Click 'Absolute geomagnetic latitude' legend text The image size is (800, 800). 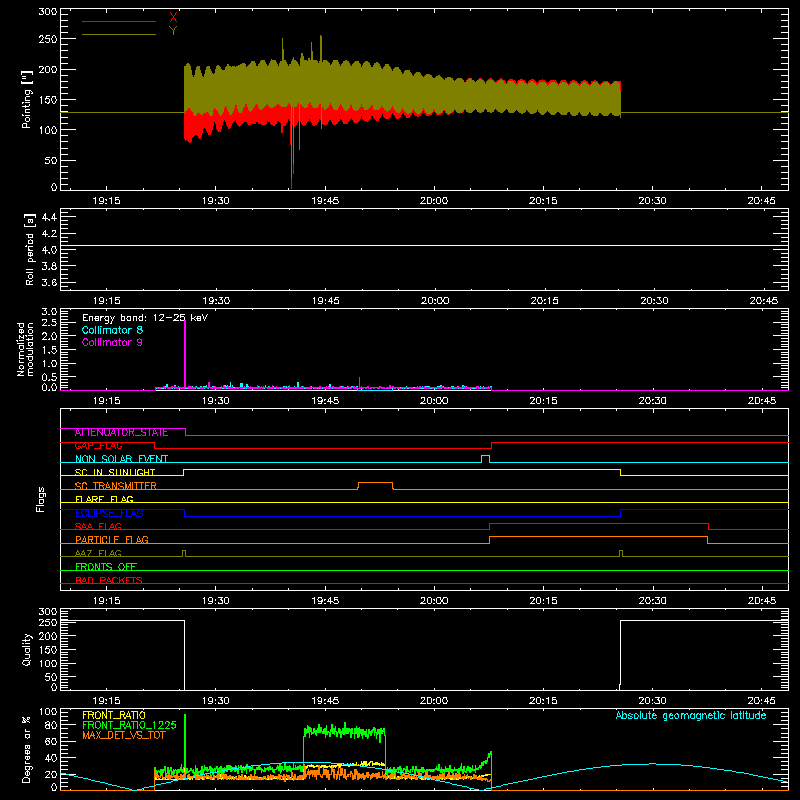tap(691, 715)
